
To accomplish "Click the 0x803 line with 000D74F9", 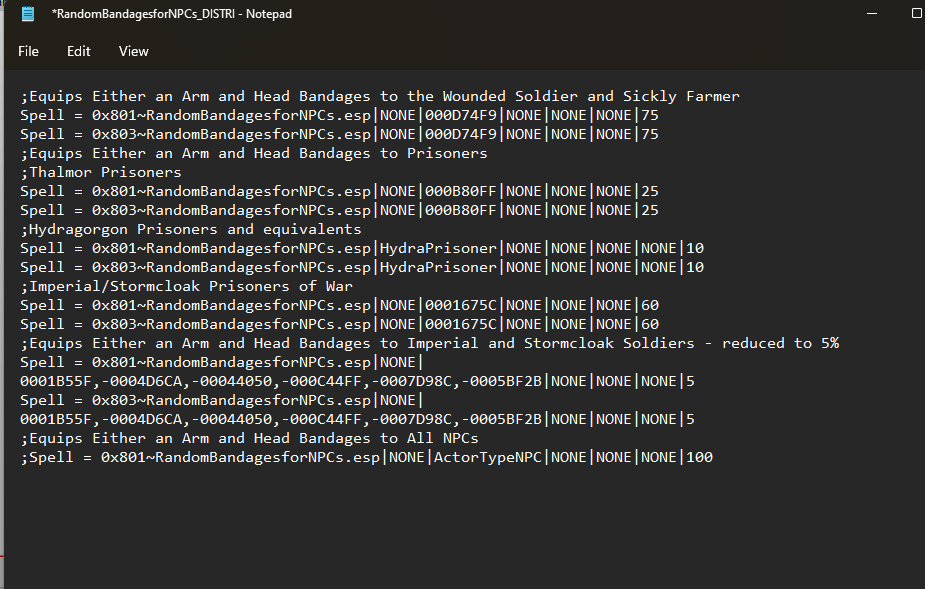I will point(339,134).
